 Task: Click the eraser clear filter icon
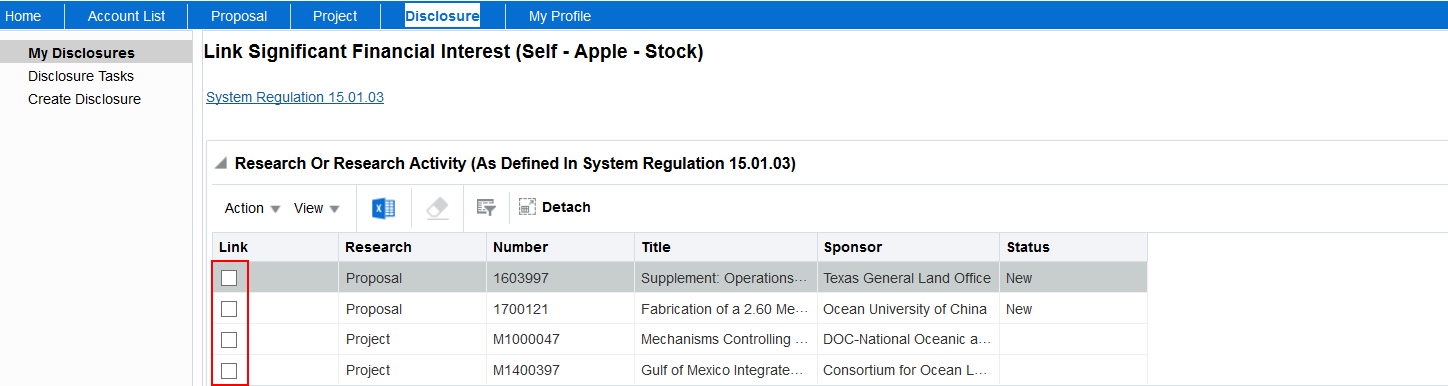[437, 208]
